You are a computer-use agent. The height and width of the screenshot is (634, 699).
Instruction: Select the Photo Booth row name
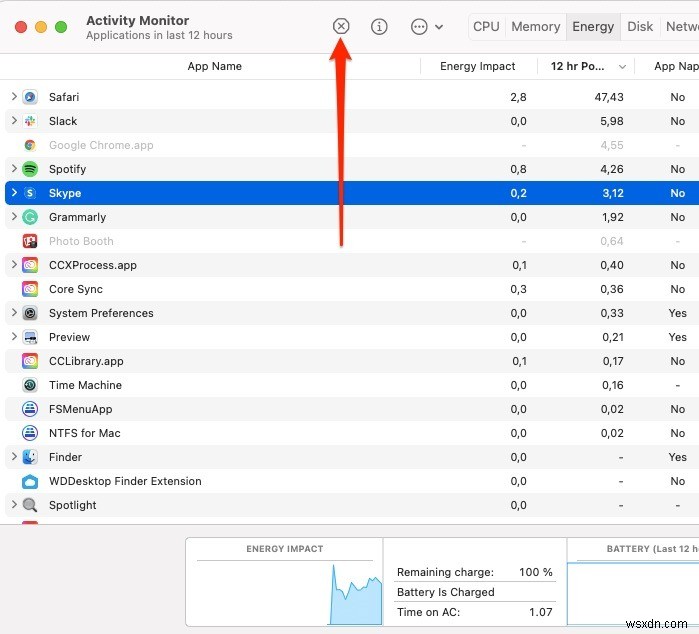tap(81, 241)
